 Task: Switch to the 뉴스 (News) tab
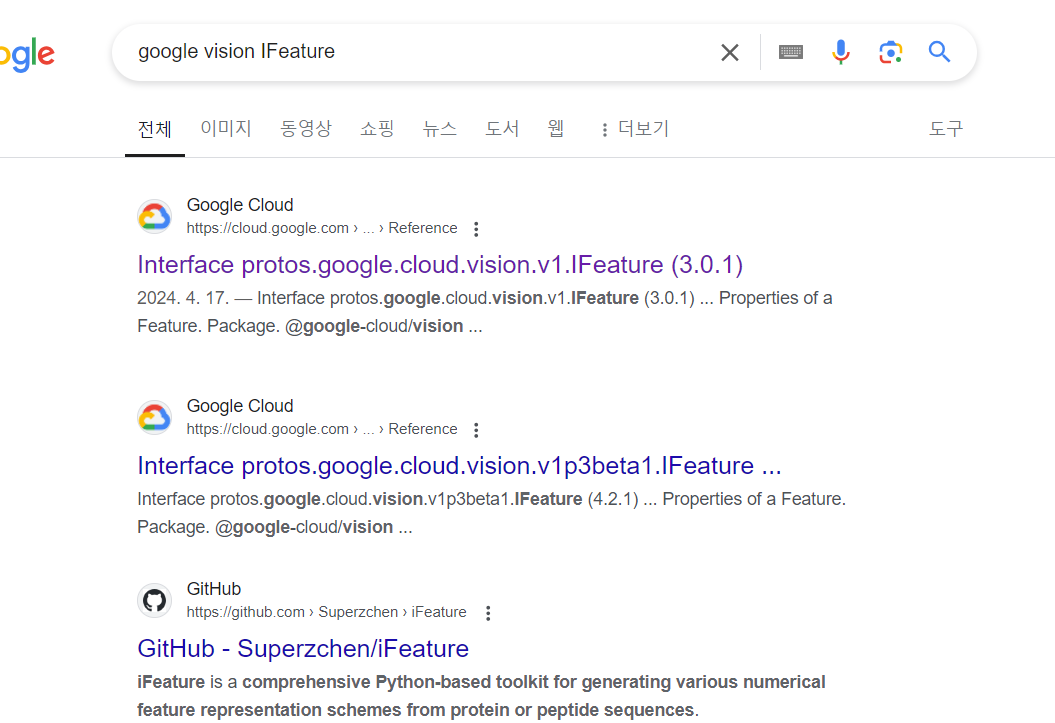tap(439, 128)
